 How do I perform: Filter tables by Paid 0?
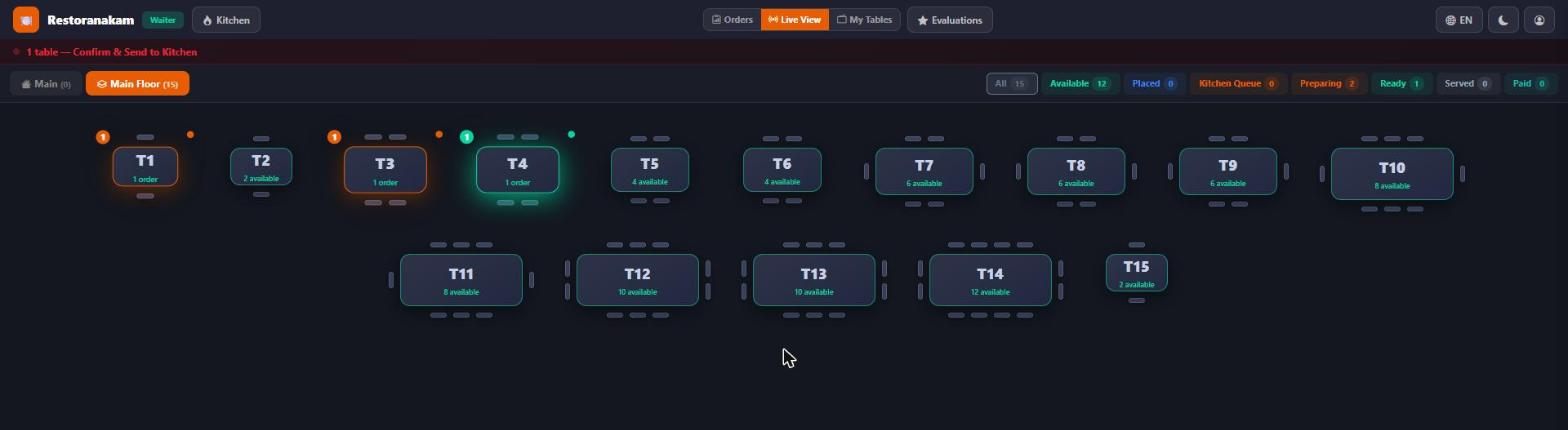tap(1529, 84)
